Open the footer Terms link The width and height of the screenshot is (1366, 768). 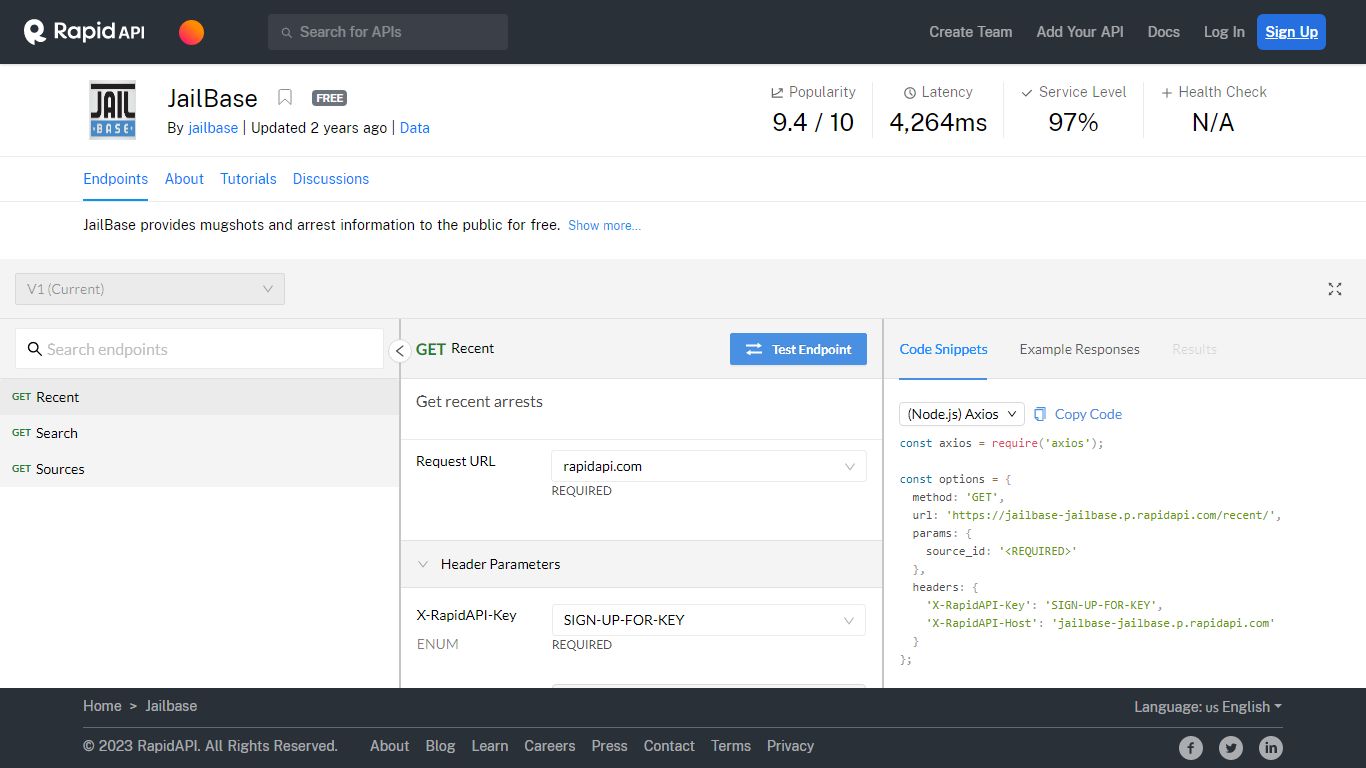click(x=731, y=746)
